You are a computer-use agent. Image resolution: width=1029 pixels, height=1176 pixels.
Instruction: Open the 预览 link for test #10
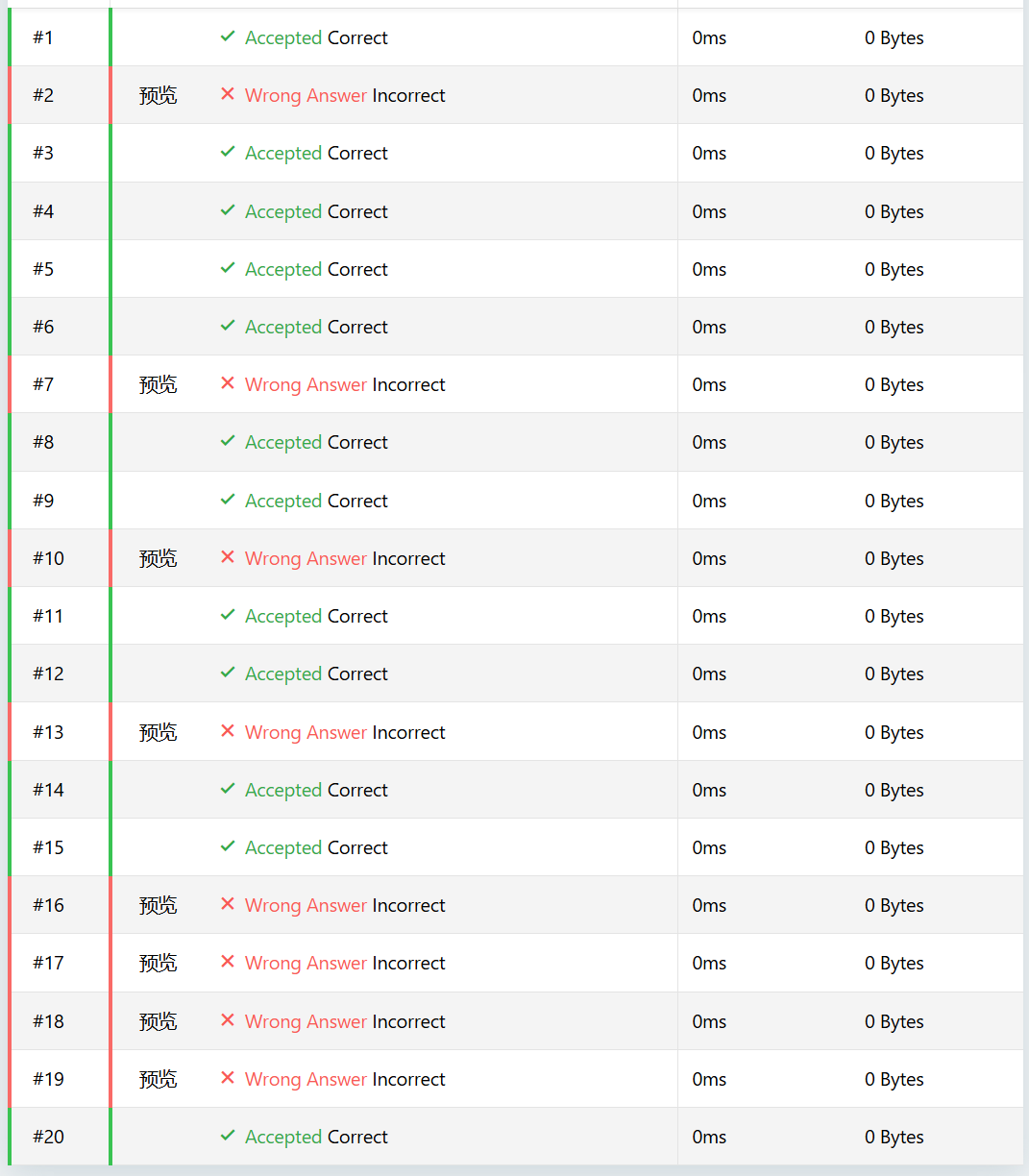pyautogui.click(x=158, y=558)
